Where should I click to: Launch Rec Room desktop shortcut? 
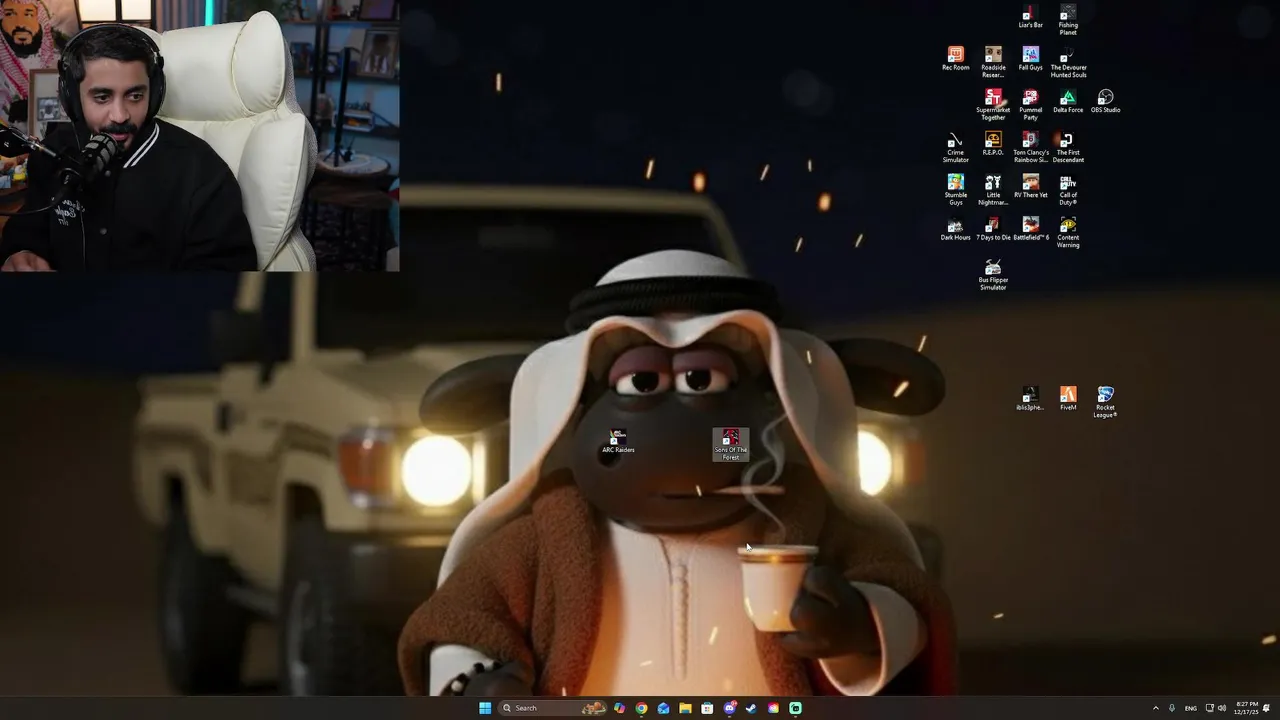click(x=955, y=59)
